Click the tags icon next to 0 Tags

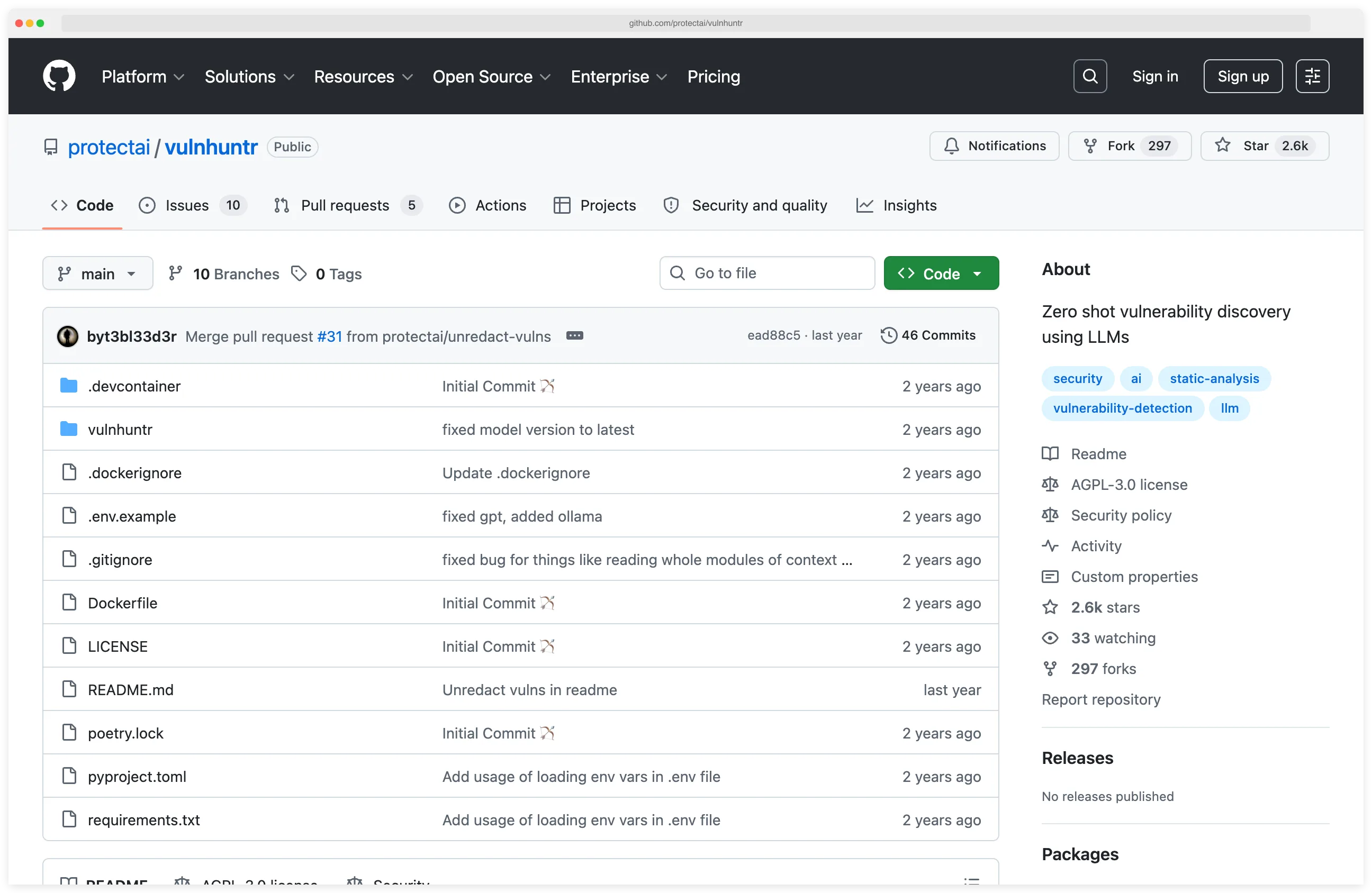299,273
